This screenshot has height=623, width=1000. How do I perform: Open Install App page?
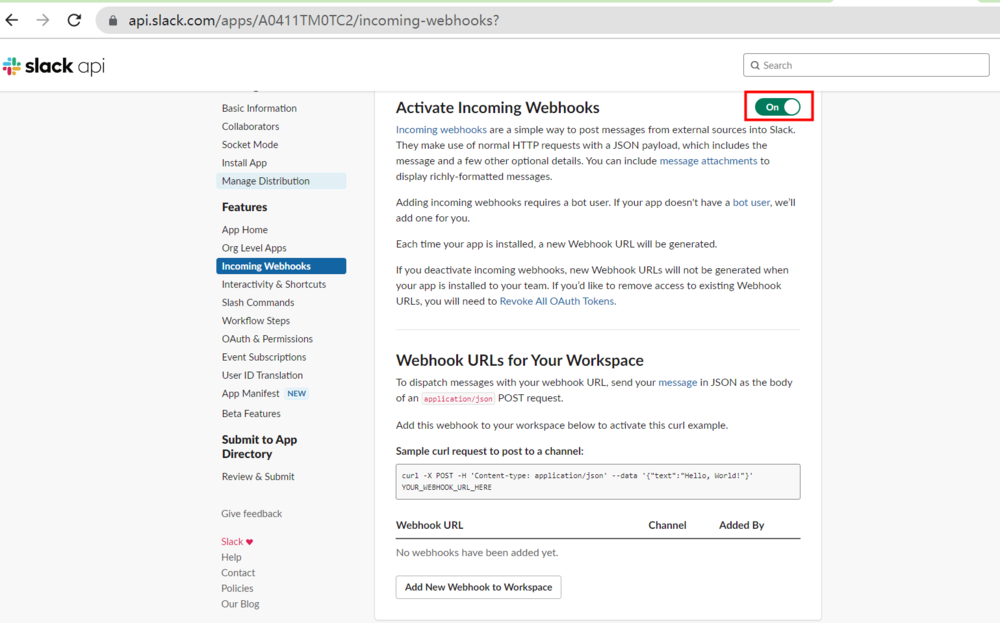pyautogui.click(x=244, y=163)
